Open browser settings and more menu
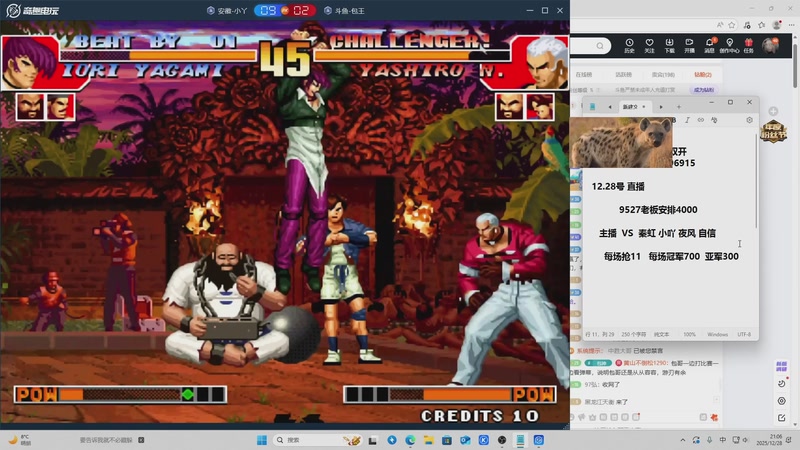Image resolution: width=800 pixels, height=450 pixels. click(792, 24)
